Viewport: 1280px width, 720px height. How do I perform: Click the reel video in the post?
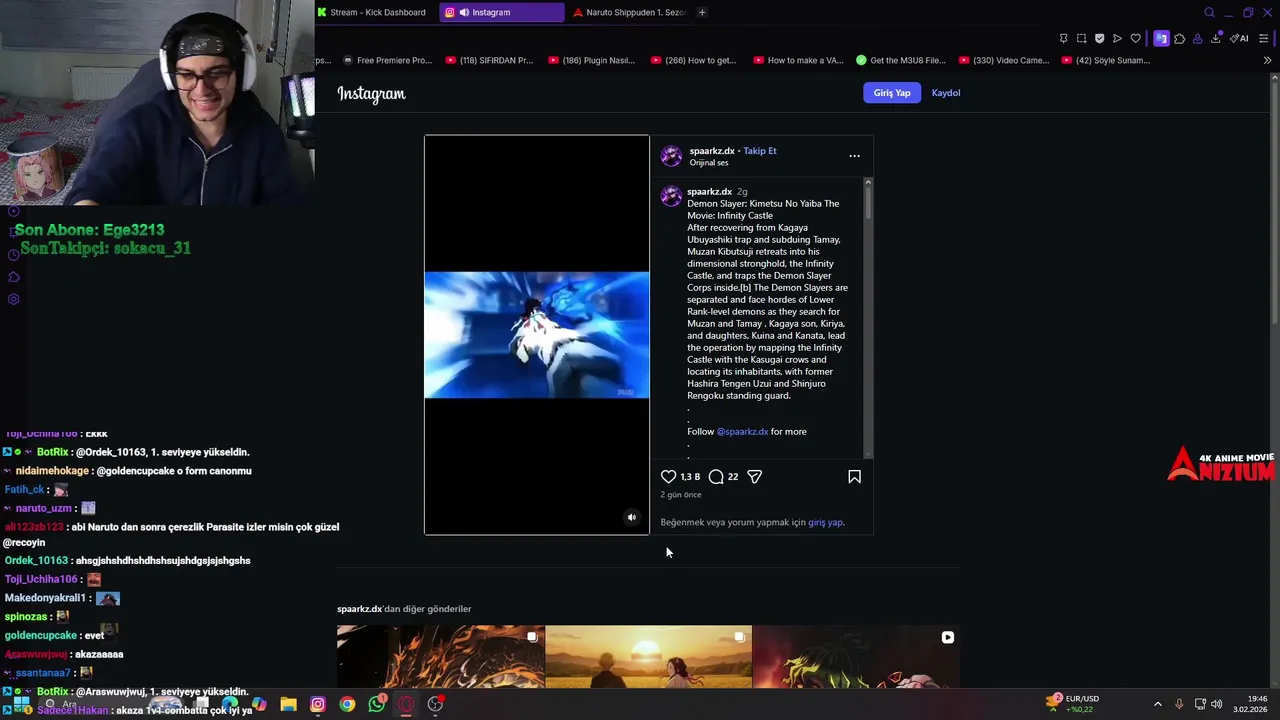(x=537, y=335)
